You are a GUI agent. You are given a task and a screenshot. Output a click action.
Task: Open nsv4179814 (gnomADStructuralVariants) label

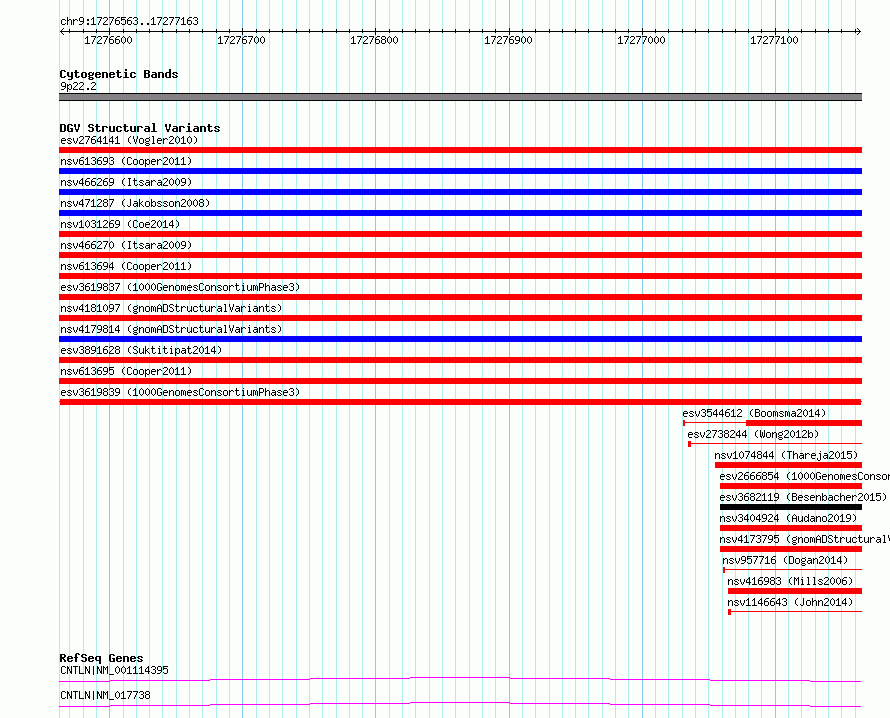[x=171, y=329]
